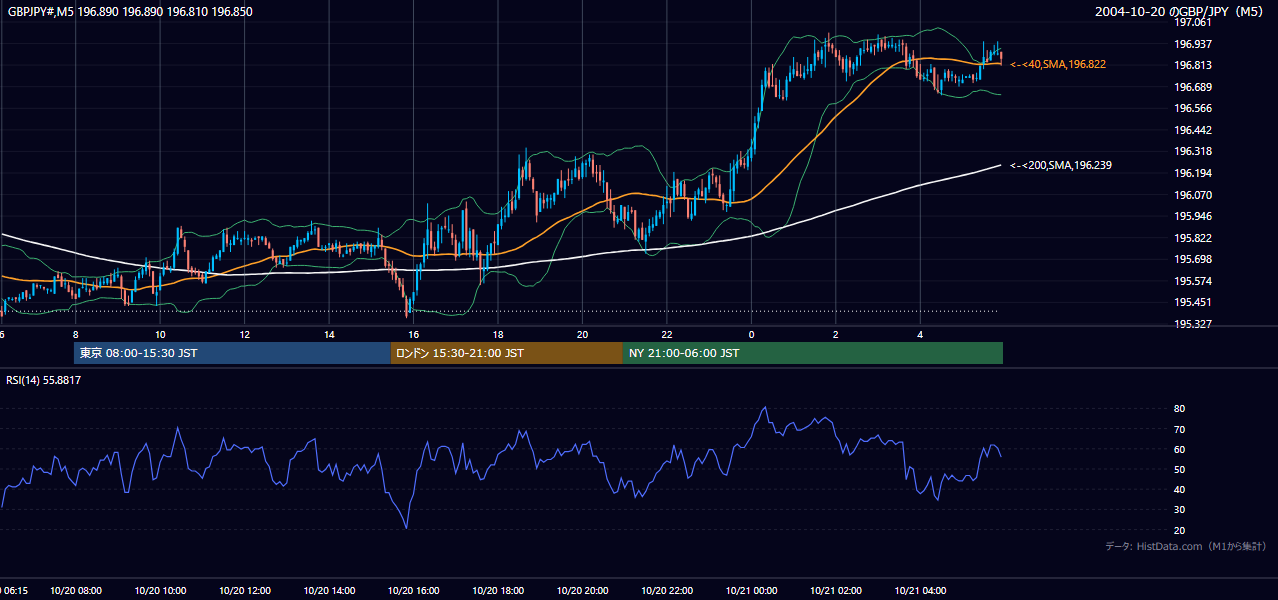Click price axis value 195.698
Viewport: 1278px width, 600px height.
(x=1193, y=259)
